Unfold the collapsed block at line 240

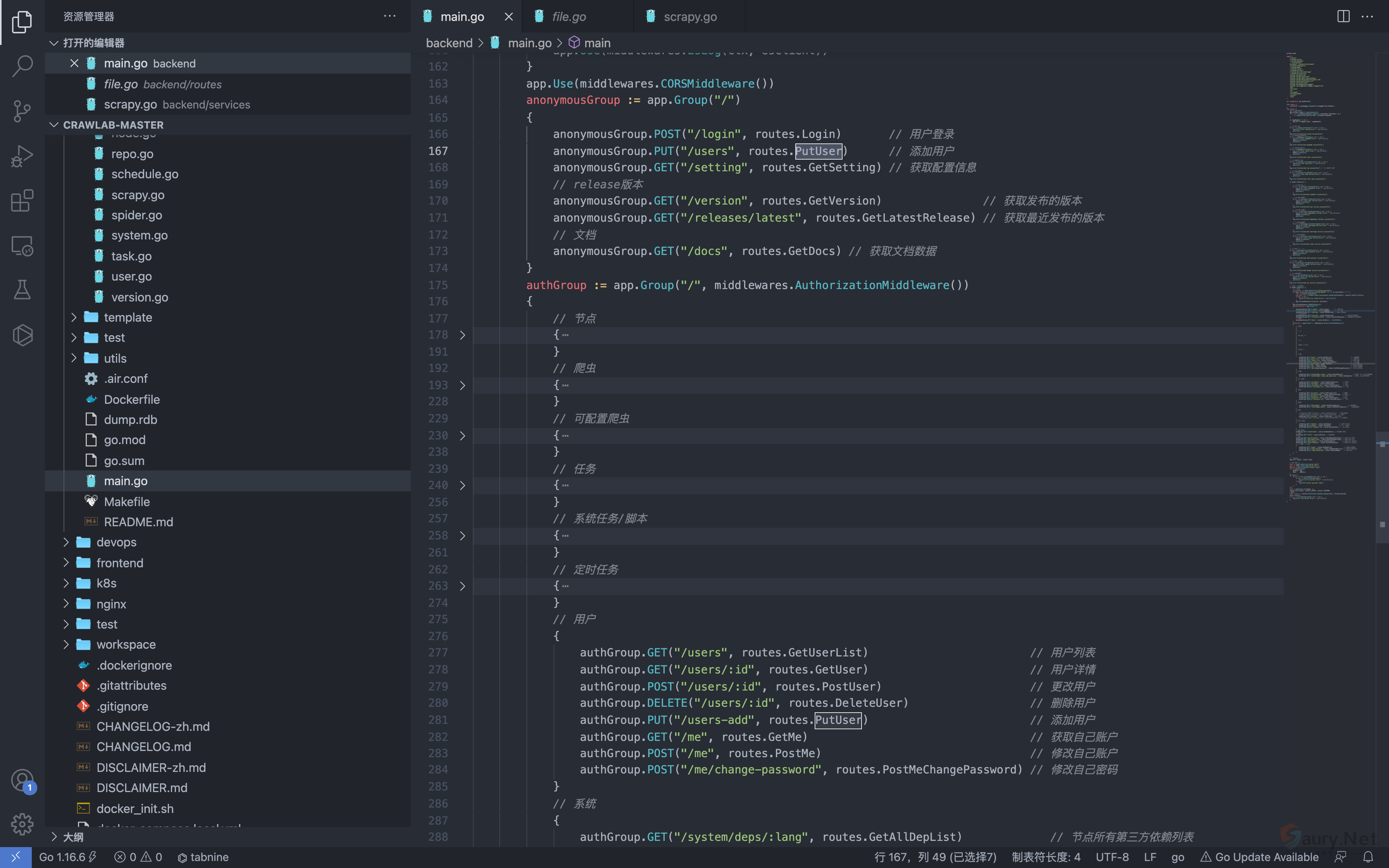462,486
